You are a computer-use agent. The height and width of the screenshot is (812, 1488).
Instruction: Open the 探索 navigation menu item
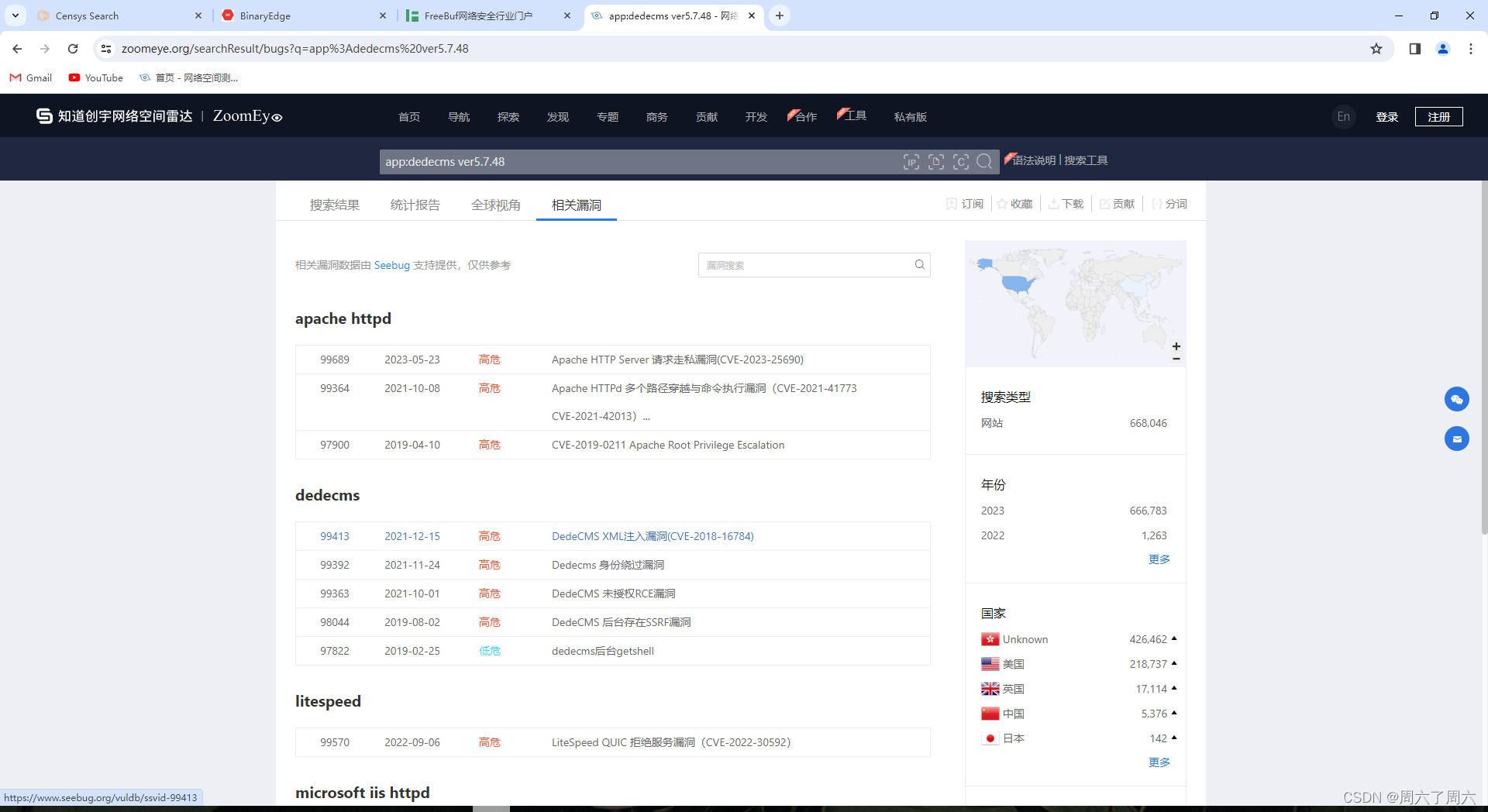coord(508,117)
